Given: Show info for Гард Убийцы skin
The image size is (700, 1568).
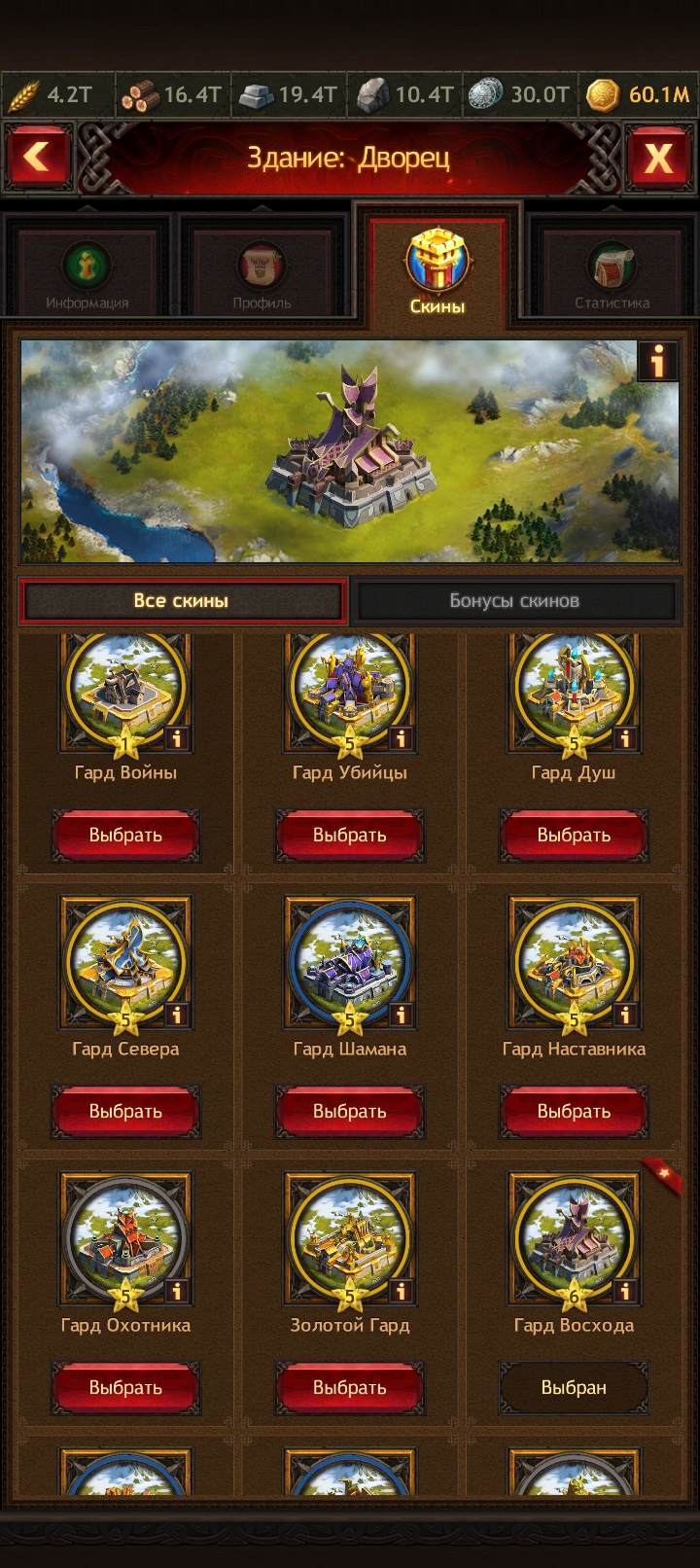Looking at the screenshot, I should [x=400, y=738].
